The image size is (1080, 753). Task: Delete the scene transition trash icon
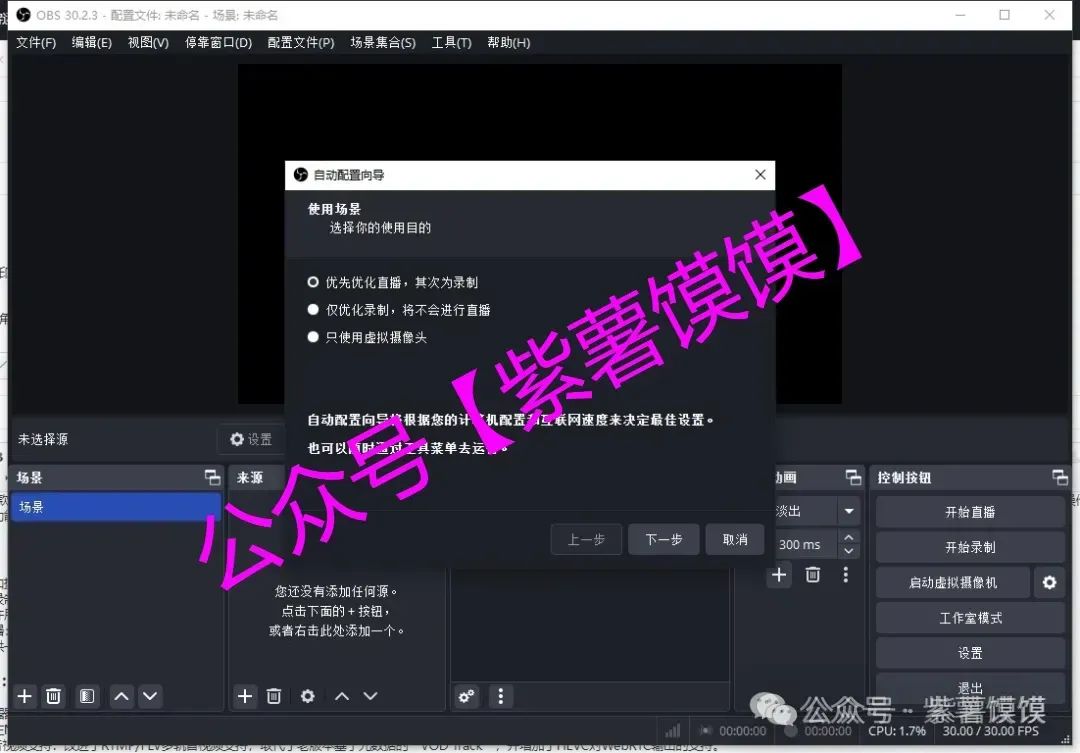click(x=813, y=575)
